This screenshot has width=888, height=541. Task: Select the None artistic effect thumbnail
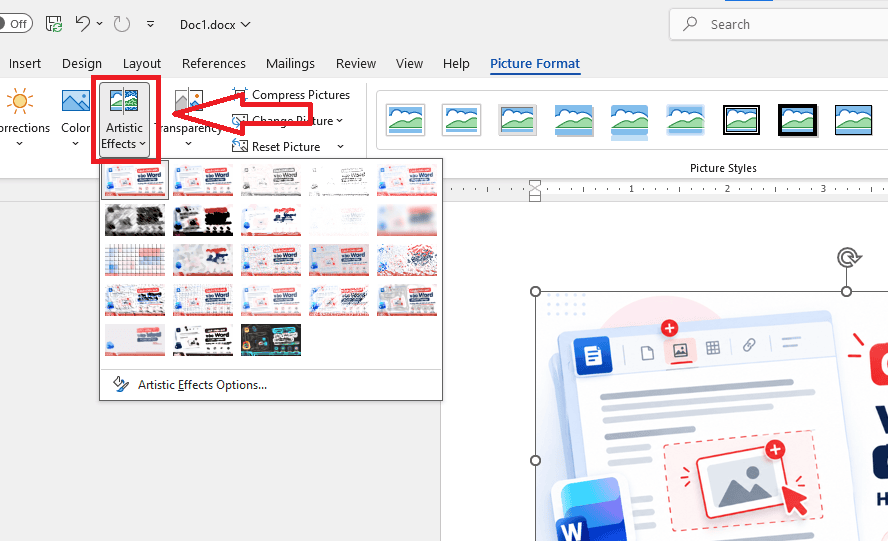[x=135, y=180]
